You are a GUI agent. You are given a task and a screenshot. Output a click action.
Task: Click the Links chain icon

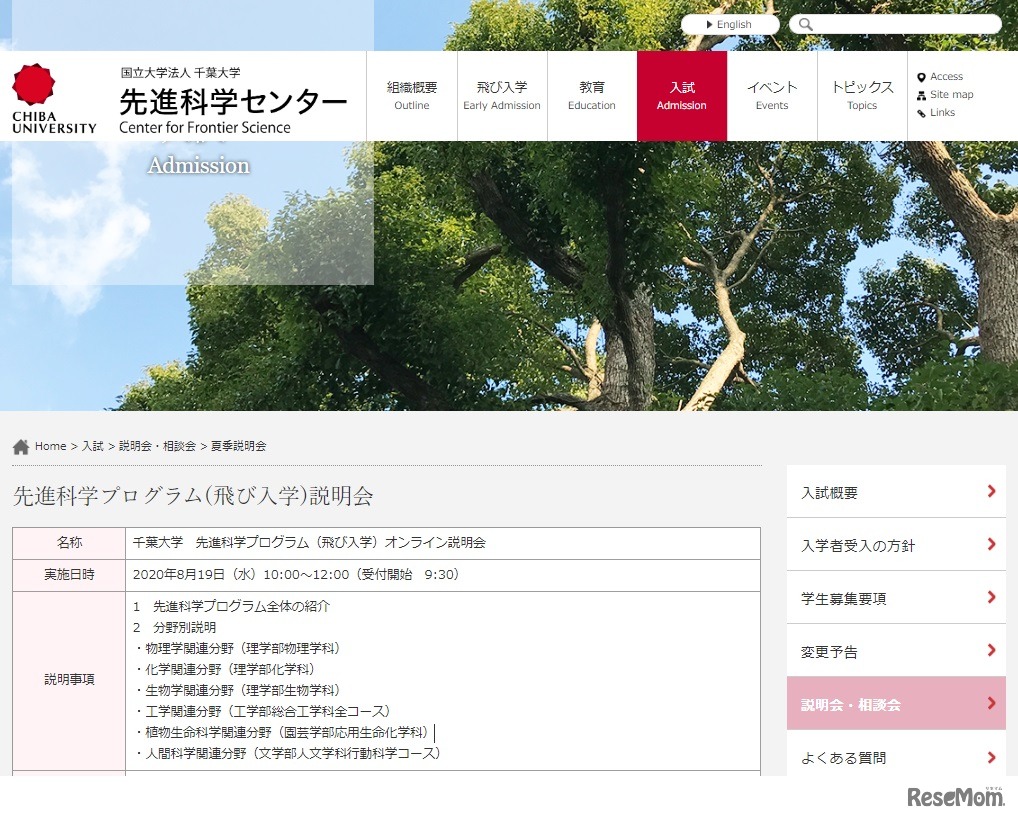[920, 112]
